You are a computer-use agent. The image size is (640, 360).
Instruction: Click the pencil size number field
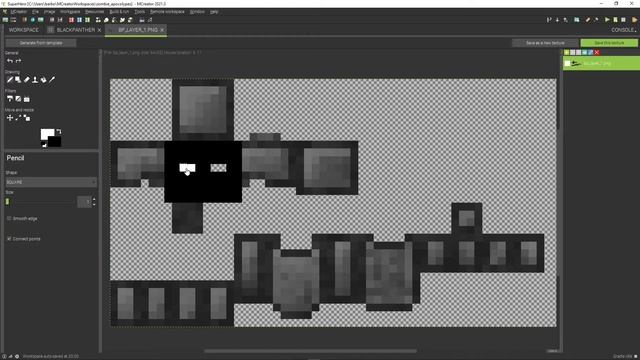pyautogui.click(x=84, y=202)
